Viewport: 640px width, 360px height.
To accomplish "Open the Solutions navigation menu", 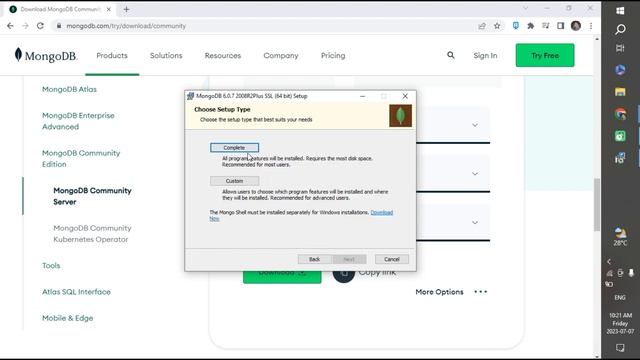I will click(x=166, y=56).
